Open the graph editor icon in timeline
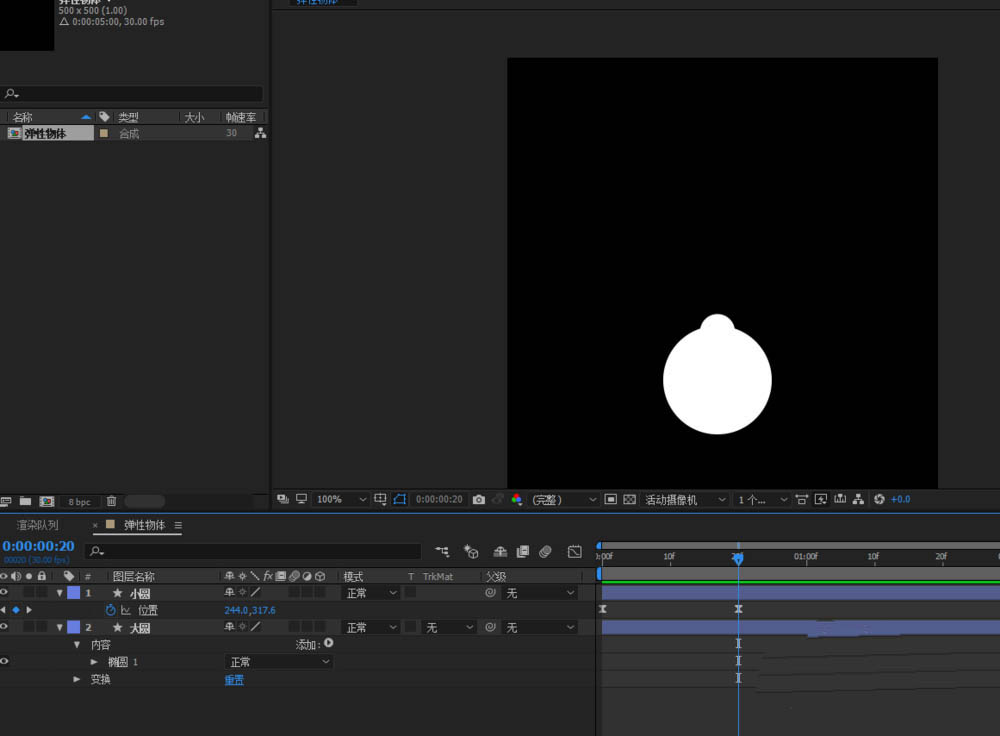 574,551
